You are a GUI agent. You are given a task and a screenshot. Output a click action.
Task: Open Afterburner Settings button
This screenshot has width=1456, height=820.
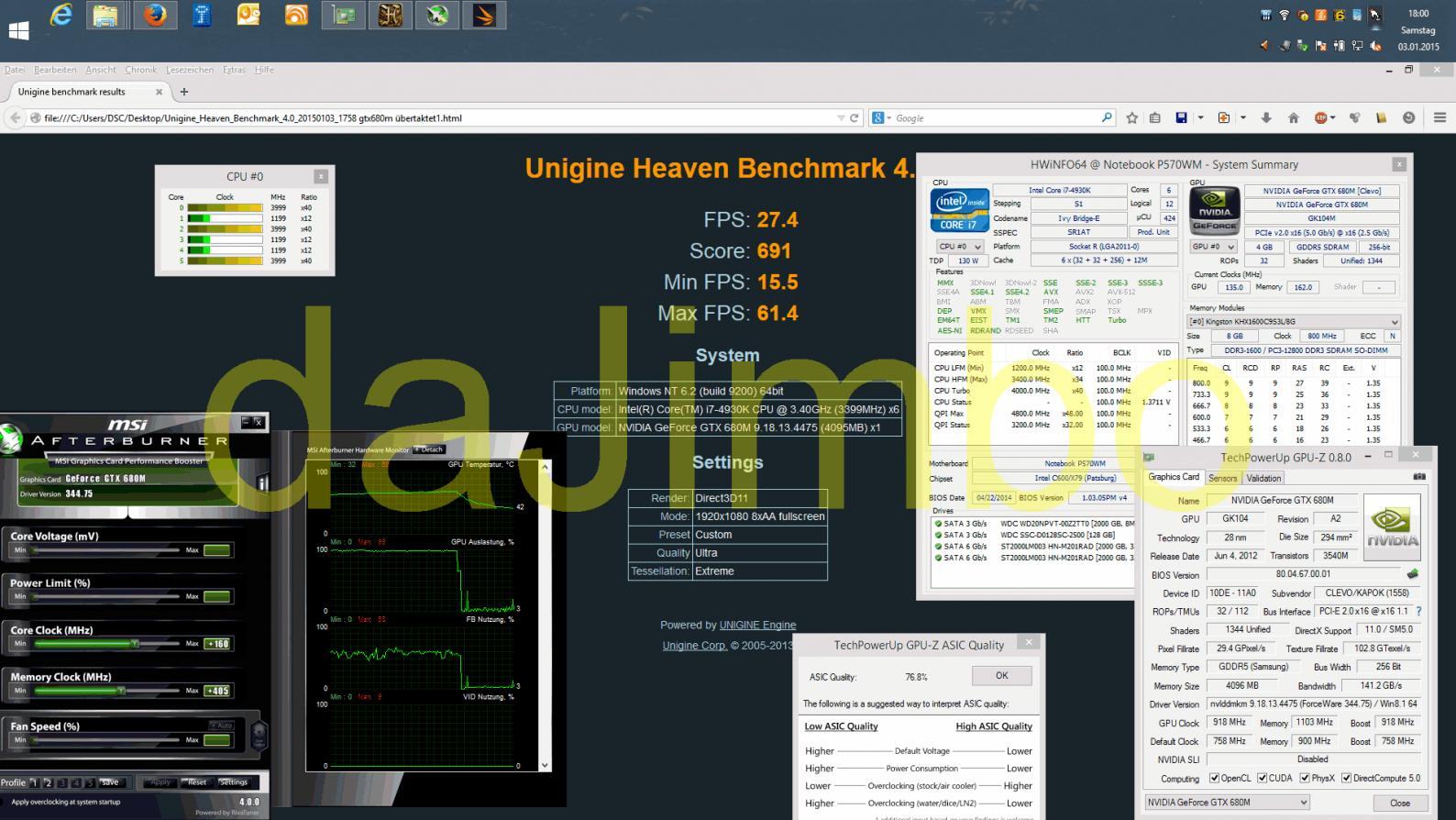click(233, 782)
